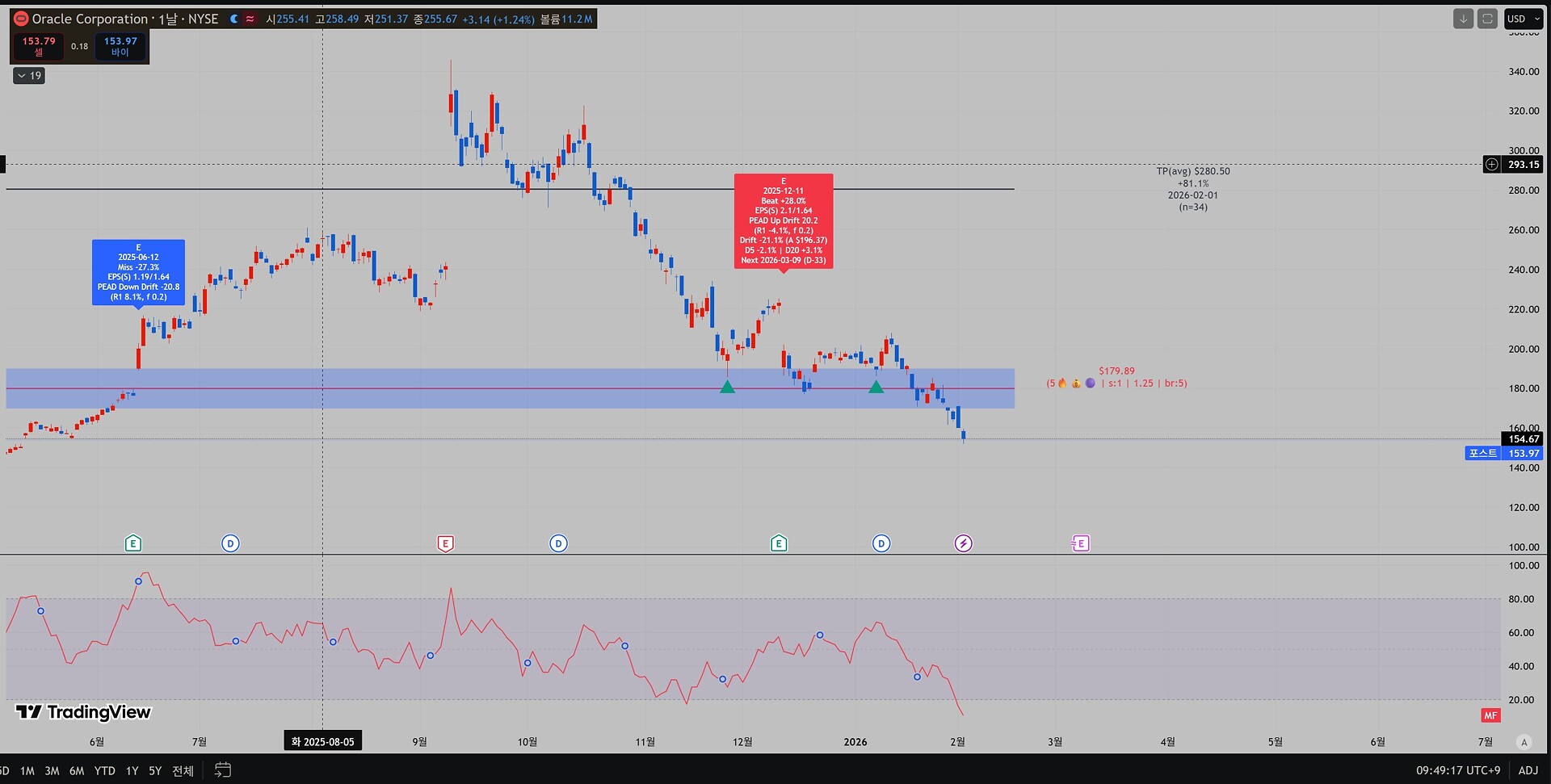Click the purple upcoming earnings E marker
Viewport: 1551px width, 784px height.
tap(1081, 543)
